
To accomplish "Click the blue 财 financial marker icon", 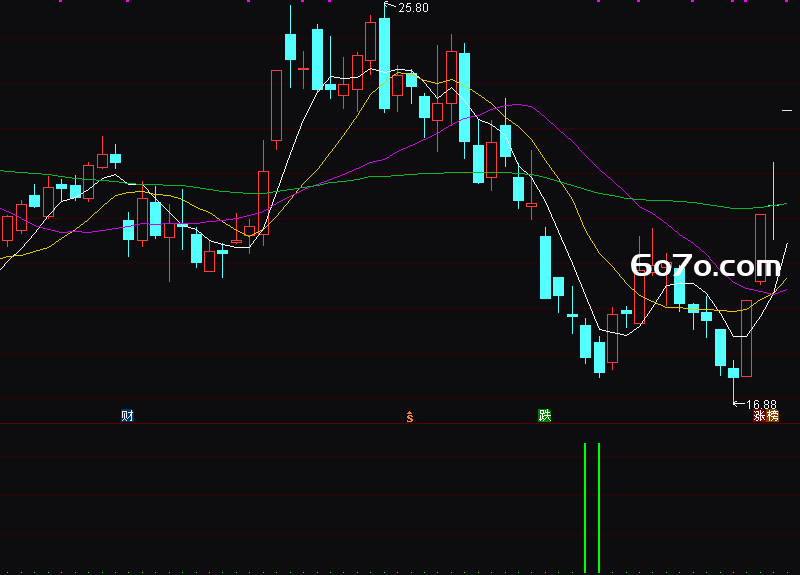I will (127, 415).
